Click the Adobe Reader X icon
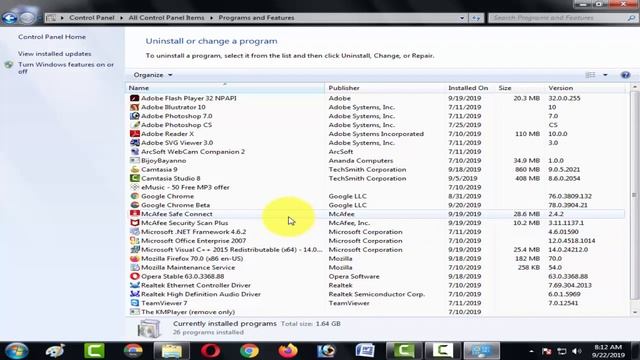The image size is (640, 360). [x=134, y=134]
